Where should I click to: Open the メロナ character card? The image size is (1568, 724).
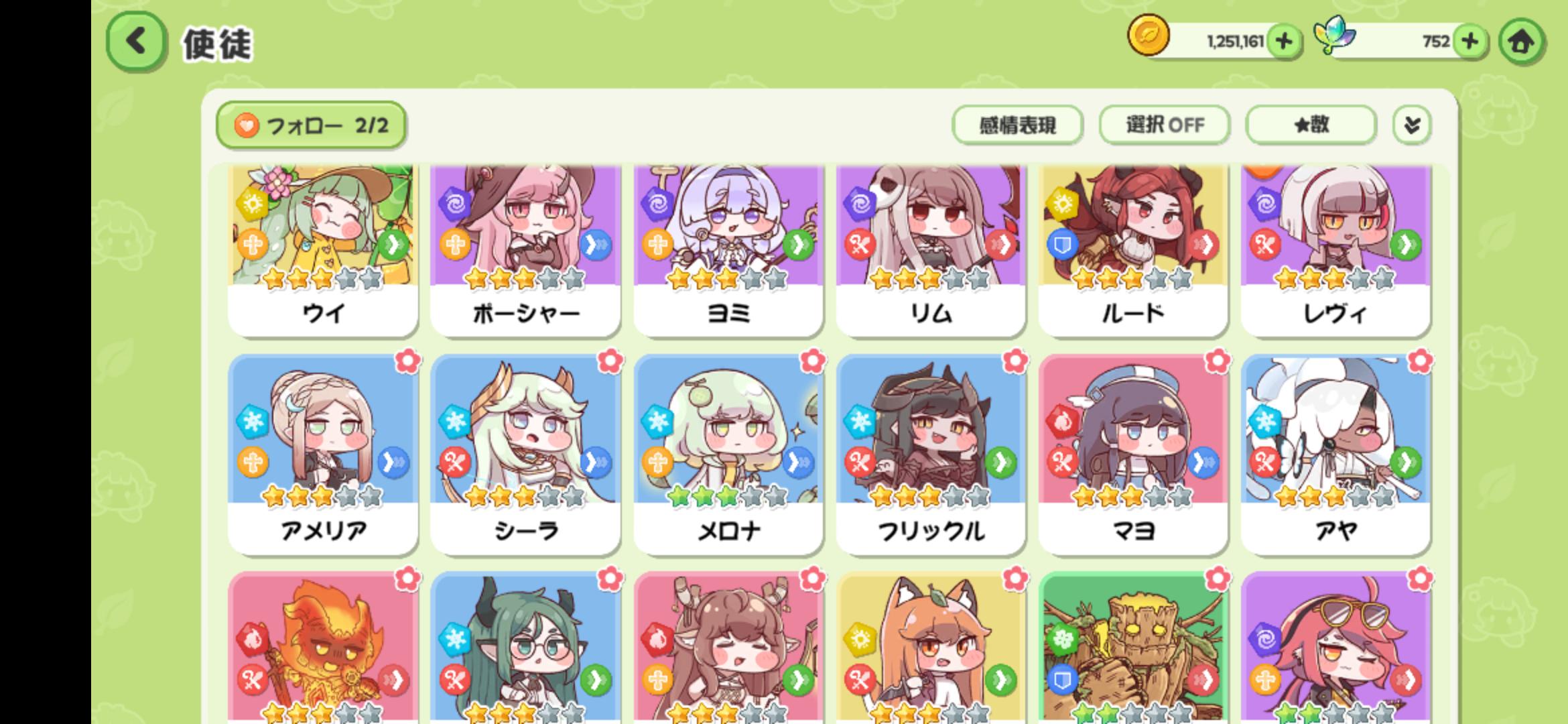(x=728, y=455)
